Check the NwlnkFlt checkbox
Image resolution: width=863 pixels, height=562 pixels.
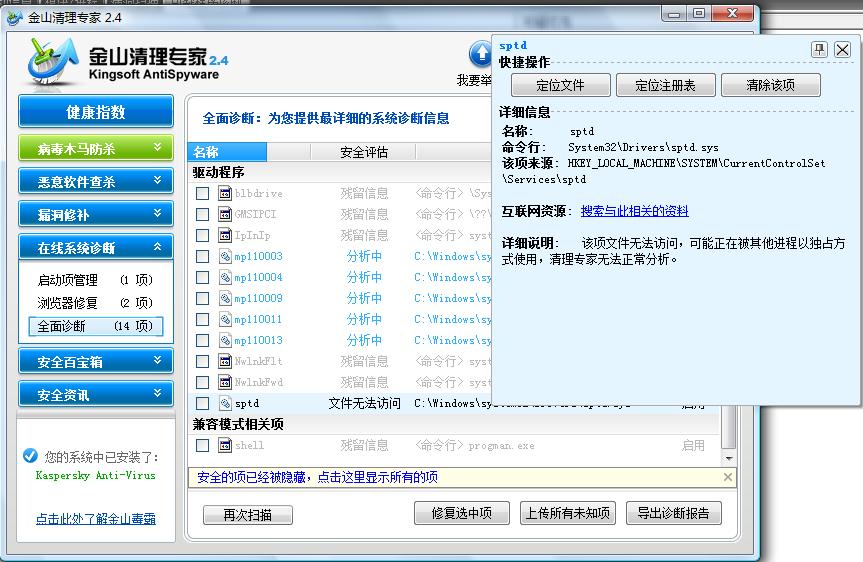tap(203, 361)
